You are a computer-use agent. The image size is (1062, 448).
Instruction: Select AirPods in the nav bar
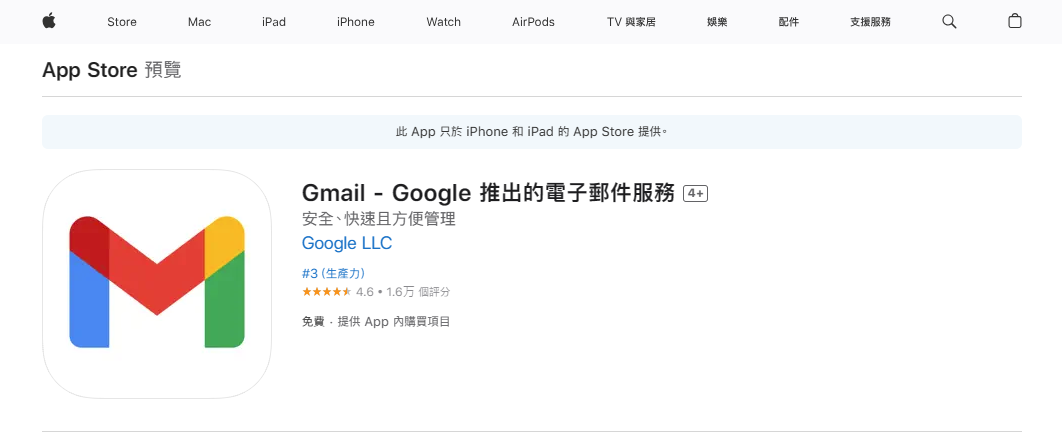[x=533, y=22]
